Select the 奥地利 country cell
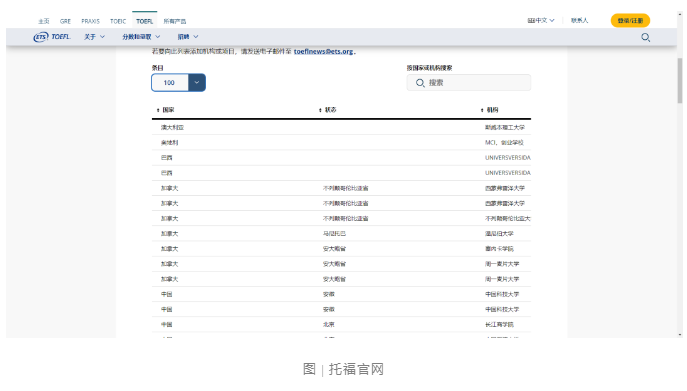This screenshot has width=687, height=391. coord(169,142)
